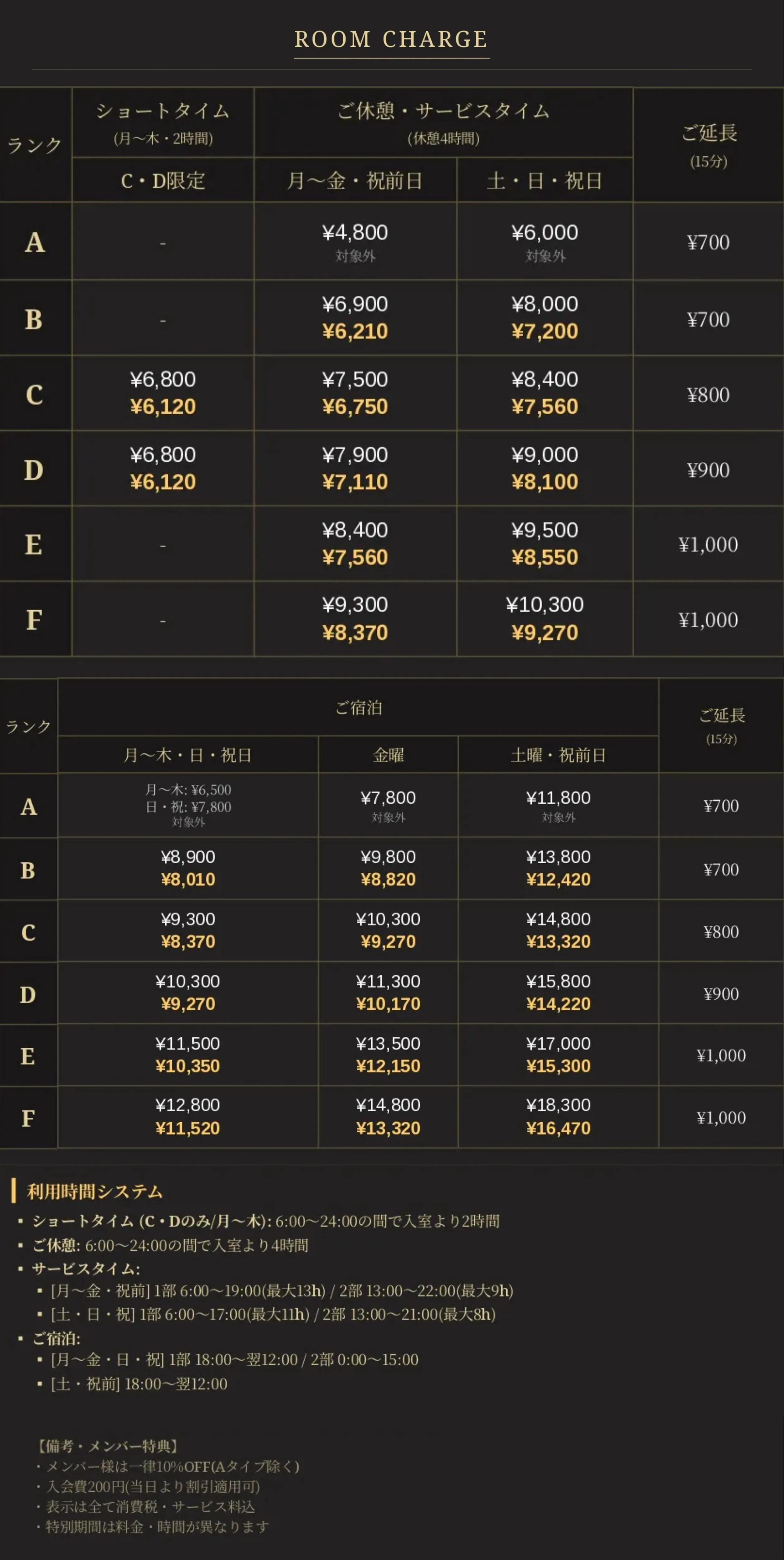Click the ご休憩・サービスタイム header

coord(443,111)
